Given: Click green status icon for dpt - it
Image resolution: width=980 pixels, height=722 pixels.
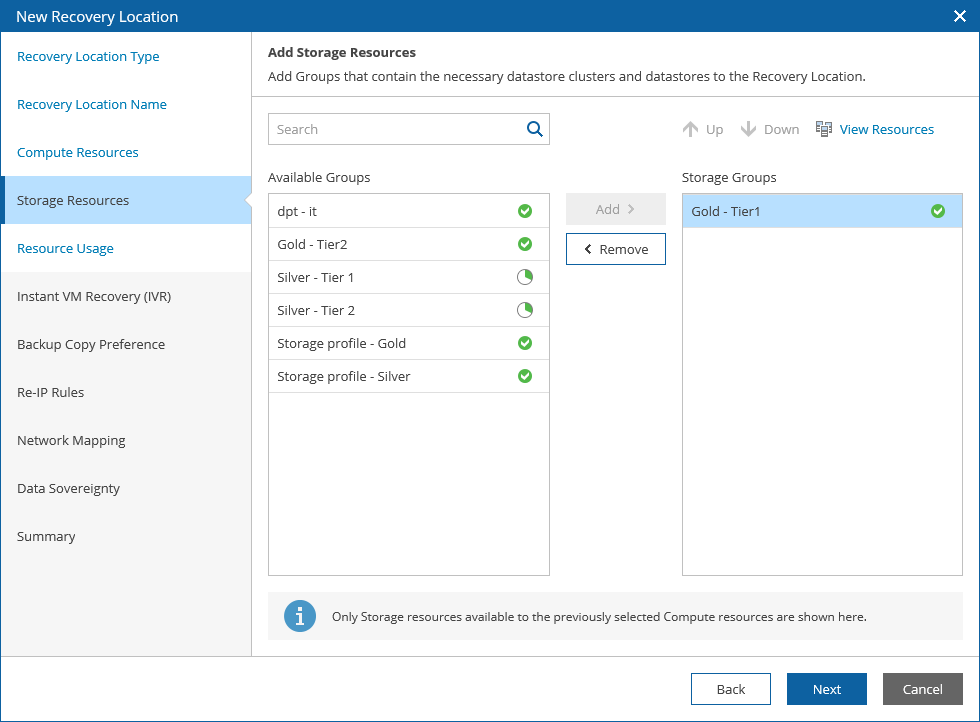Looking at the screenshot, I should pos(525,211).
